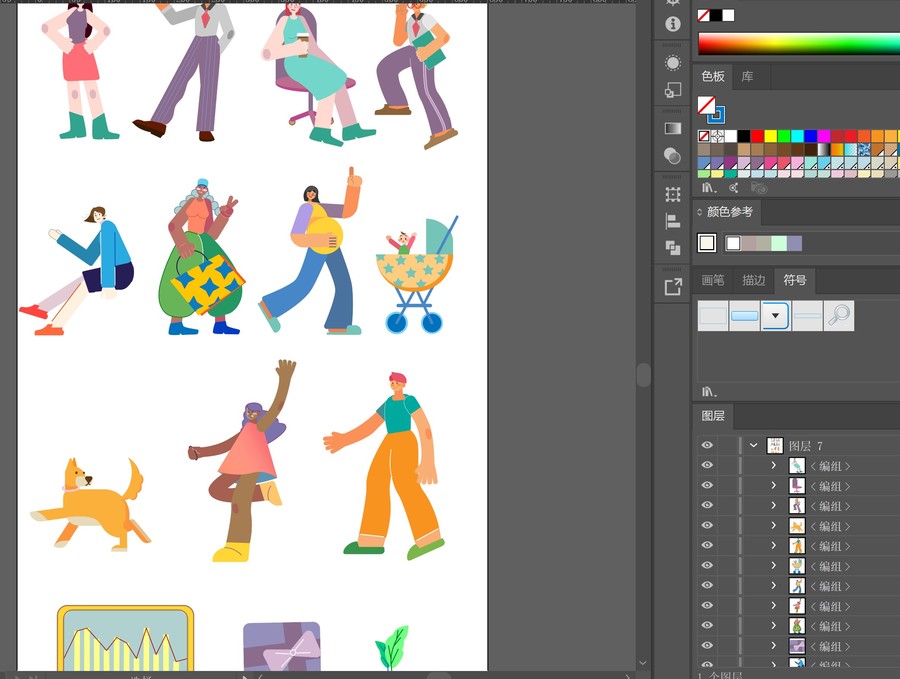Switch to the 符号 tab
This screenshot has height=679, width=900.
795,280
